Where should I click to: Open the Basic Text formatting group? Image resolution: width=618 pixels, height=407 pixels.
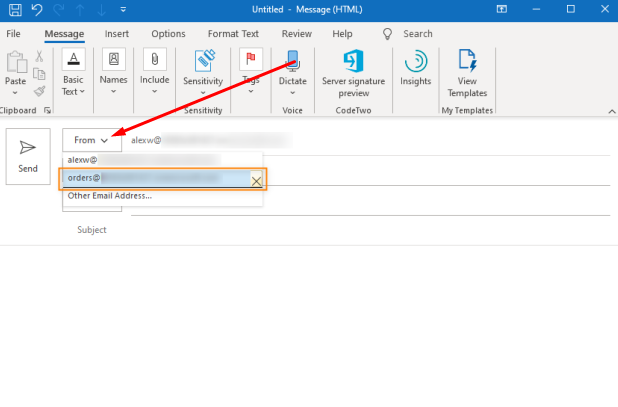[73, 72]
